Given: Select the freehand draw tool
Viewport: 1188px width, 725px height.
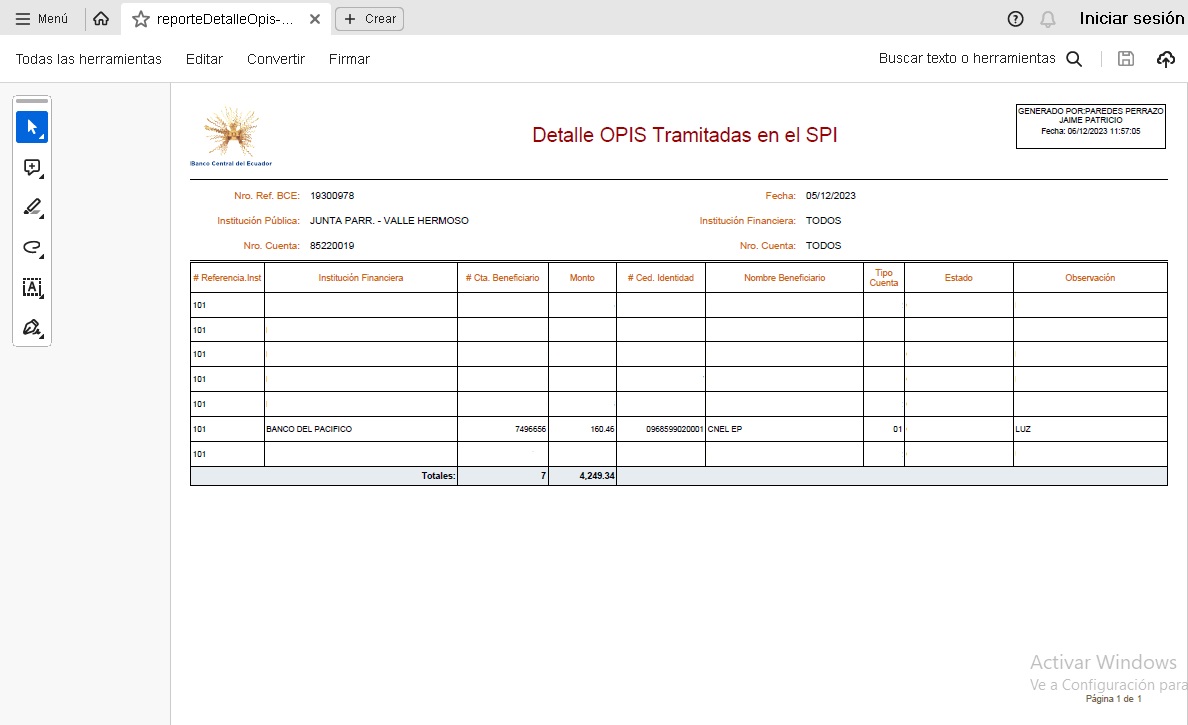Looking at the screenshot, I should [x=32, y=248].
